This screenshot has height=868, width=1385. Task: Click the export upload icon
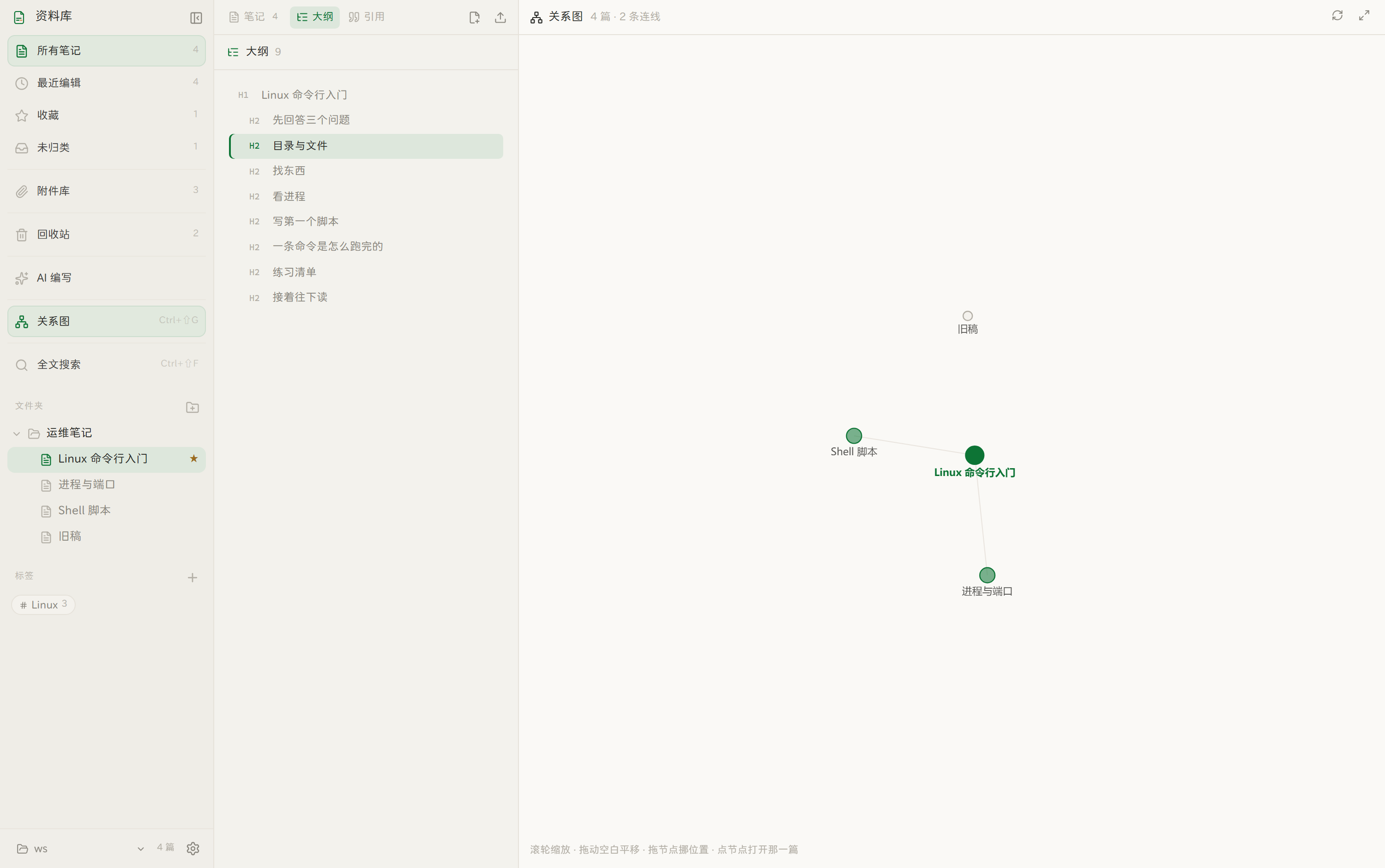coord(500,17)
